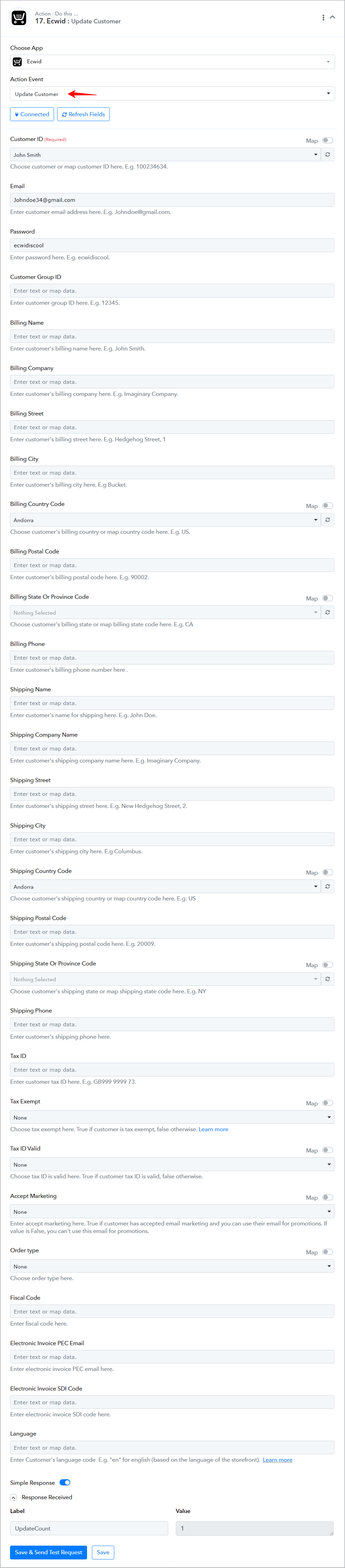Click the Shipping Company Name field
Image resolution: width=345 pixels, height=1568 pixels.
click(172, 749)
